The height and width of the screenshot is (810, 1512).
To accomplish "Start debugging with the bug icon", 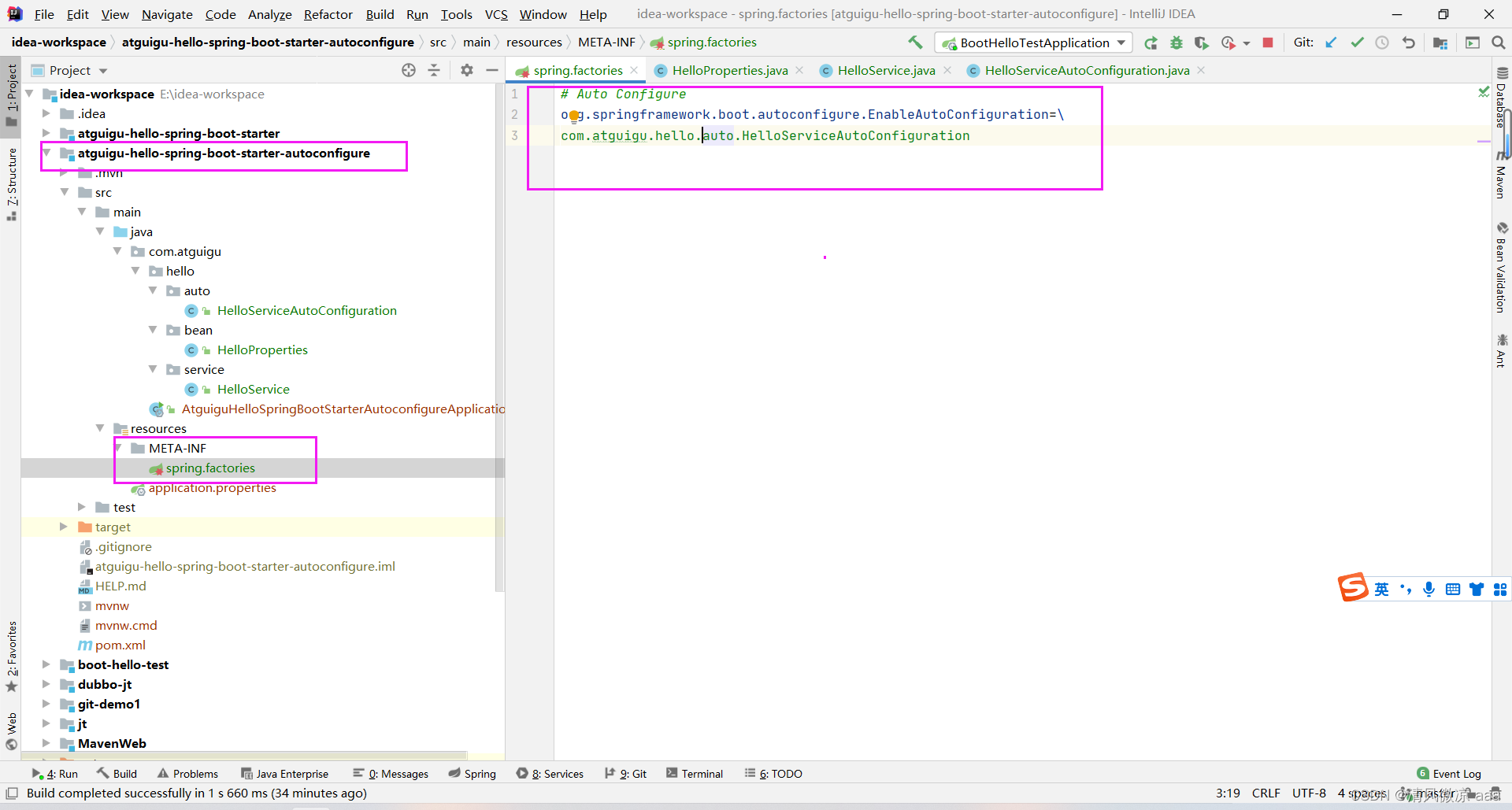I will point(1176,43).
